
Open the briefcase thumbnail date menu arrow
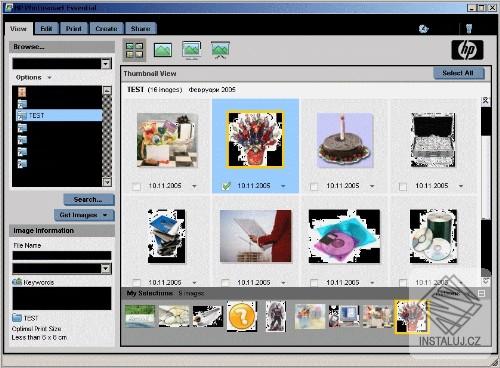point(461,186)
